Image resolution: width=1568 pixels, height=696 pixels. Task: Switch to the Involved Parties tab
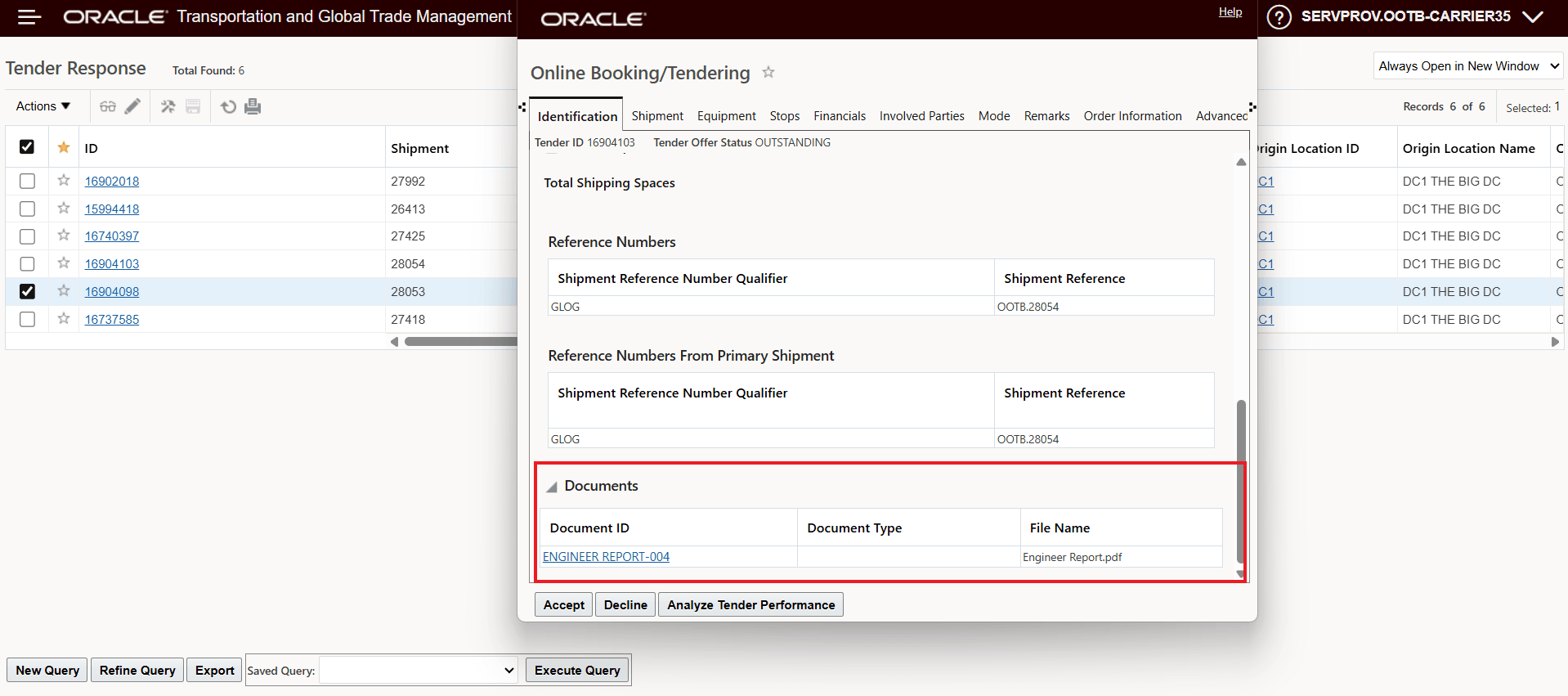922,116
